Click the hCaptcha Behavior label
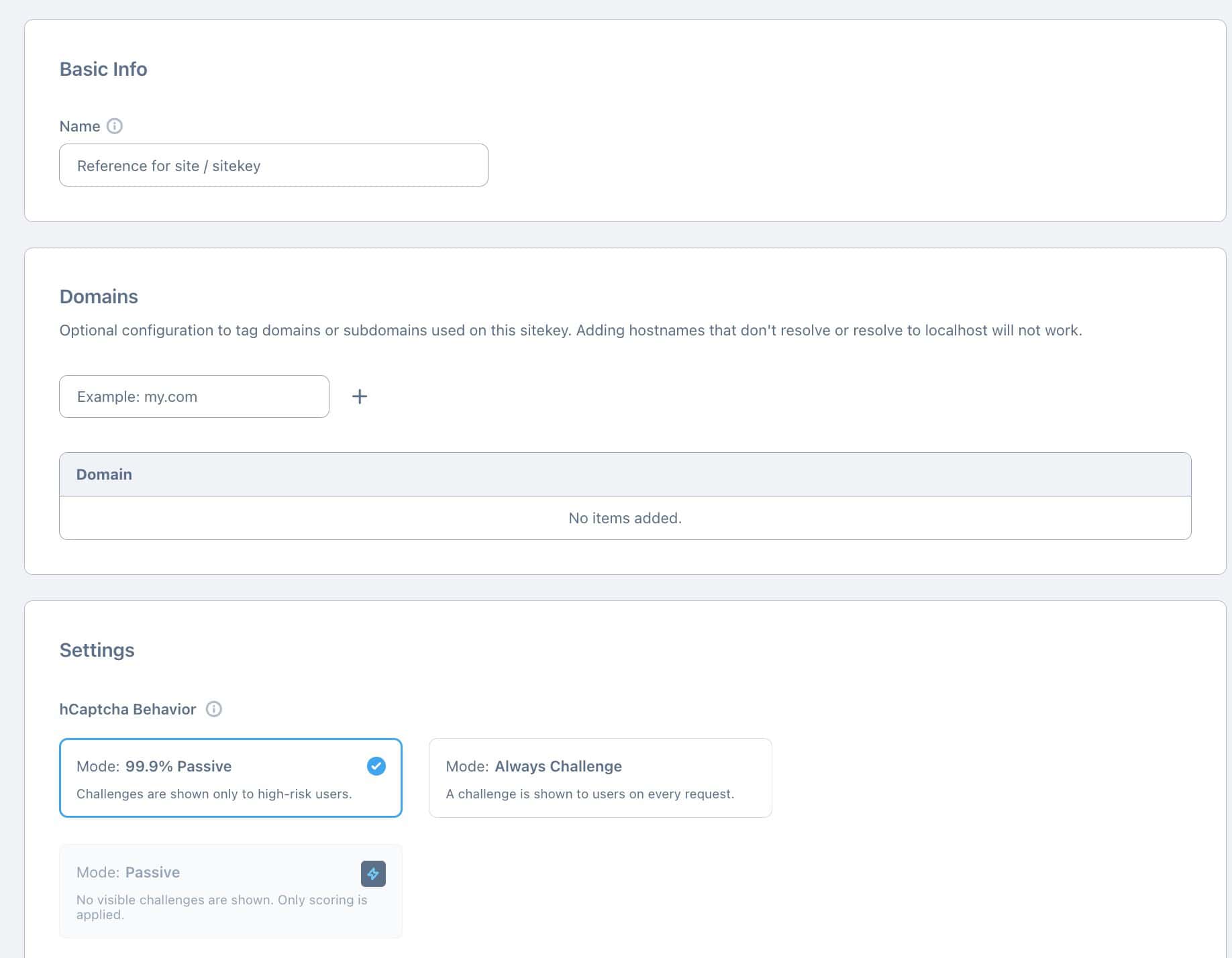Viewport: 1232px width, 958px height. (127, 708)
